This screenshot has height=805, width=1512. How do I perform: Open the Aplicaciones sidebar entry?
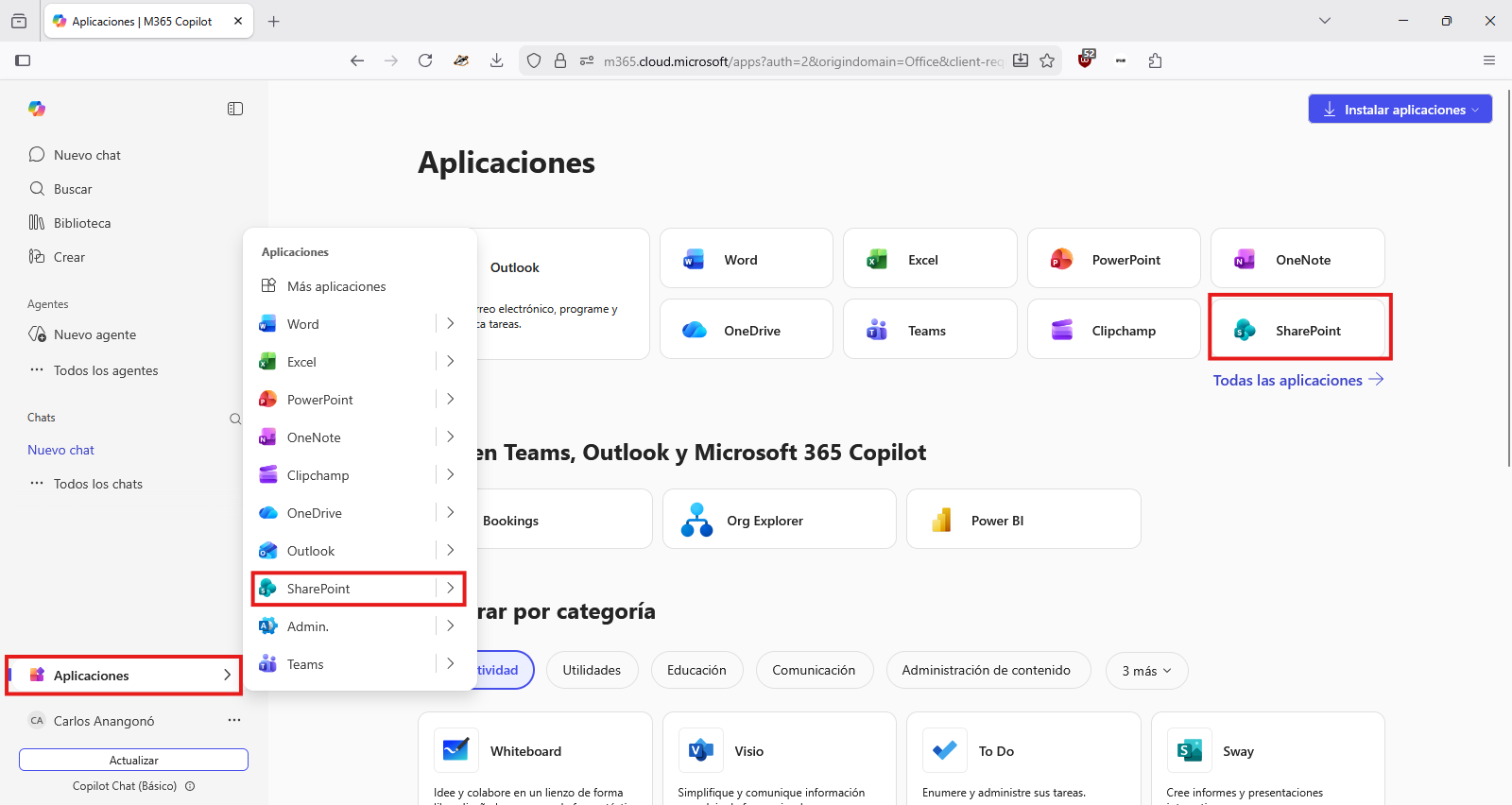pyautogui.click(x=124, y=676)
